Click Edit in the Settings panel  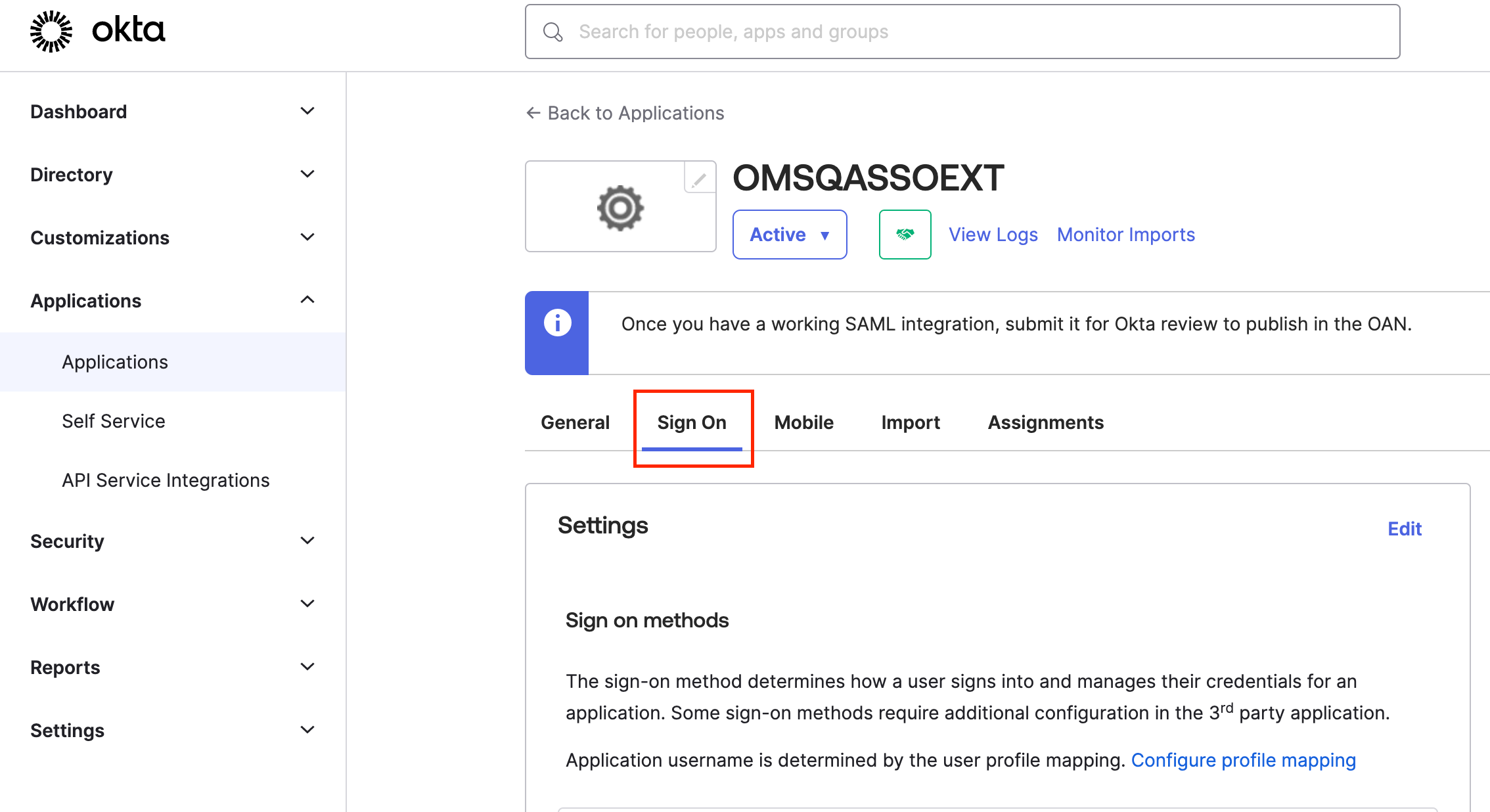click(1404, 529)
